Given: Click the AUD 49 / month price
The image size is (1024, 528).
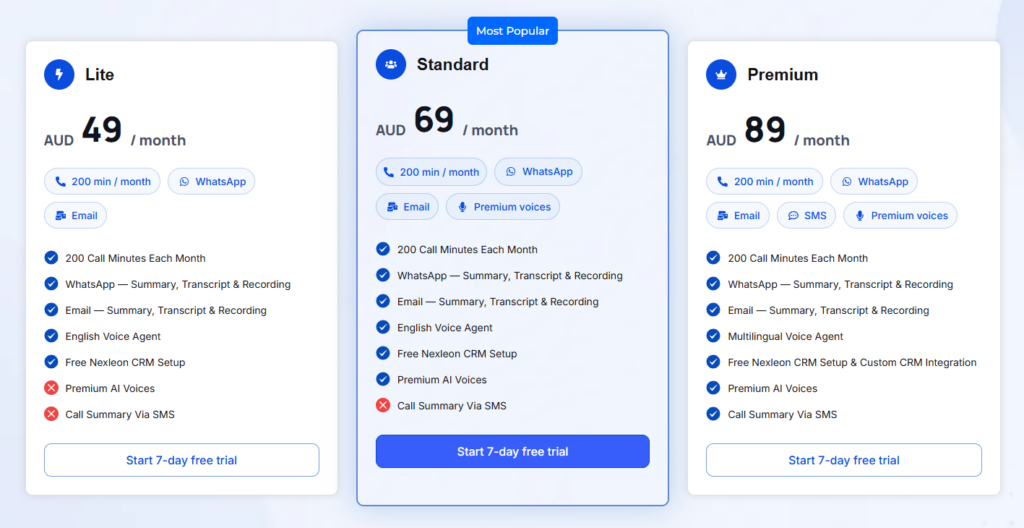Looking at the screenshot, I should [115, 131].
